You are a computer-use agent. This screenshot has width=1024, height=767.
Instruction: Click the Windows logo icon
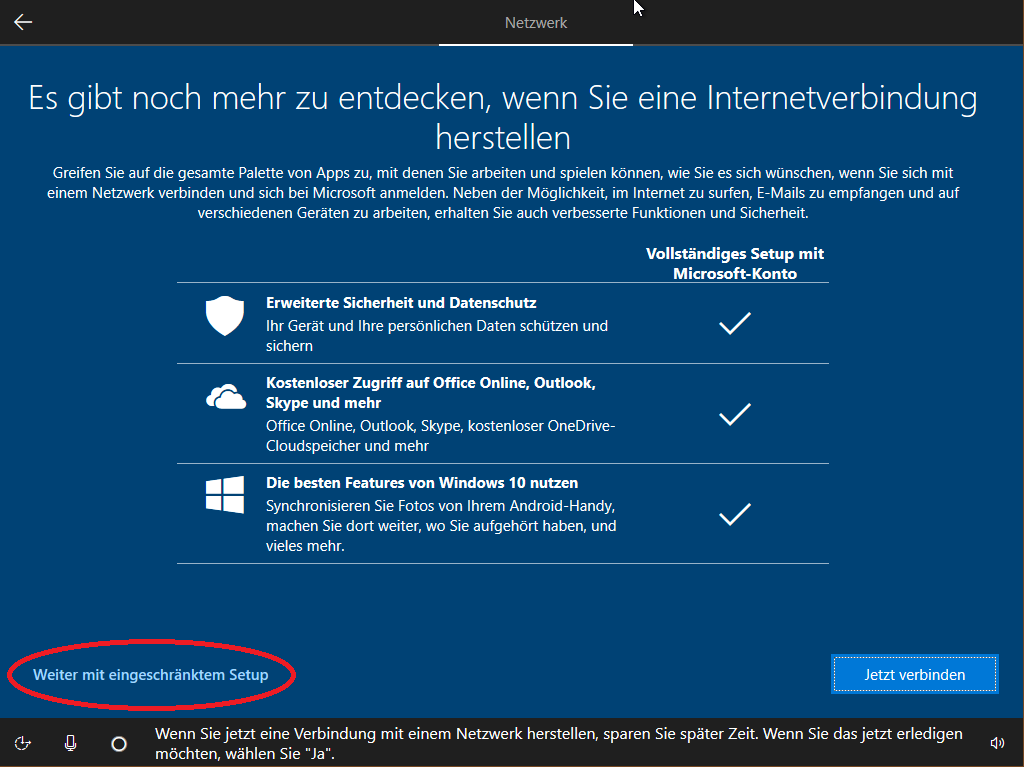click(x=225, y=495)
